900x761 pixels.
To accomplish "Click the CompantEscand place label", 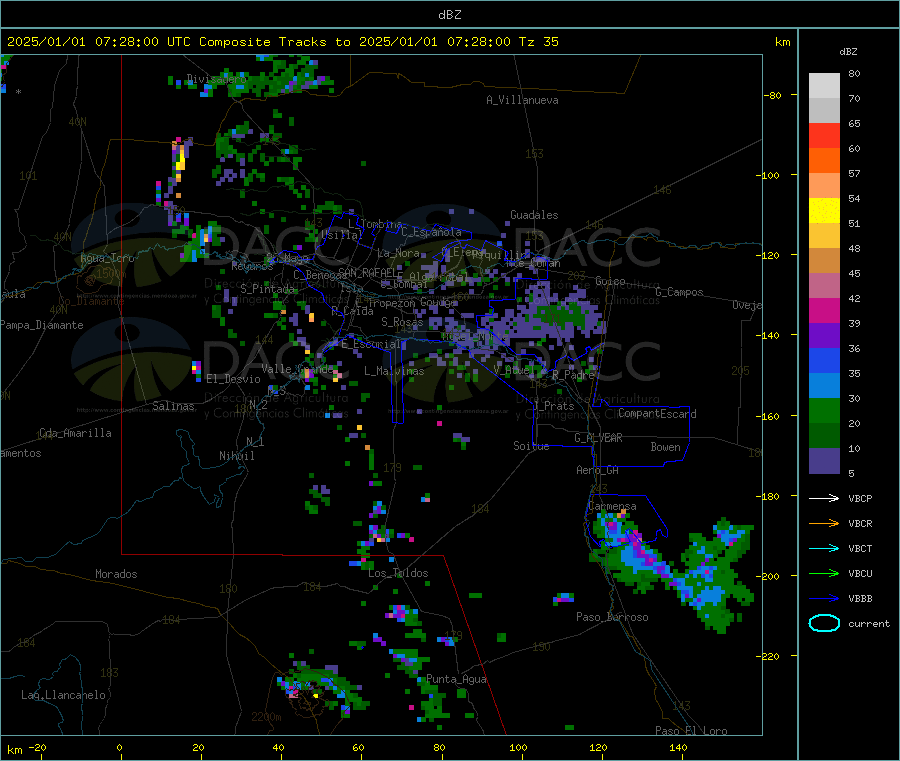I will click(657, 413).
